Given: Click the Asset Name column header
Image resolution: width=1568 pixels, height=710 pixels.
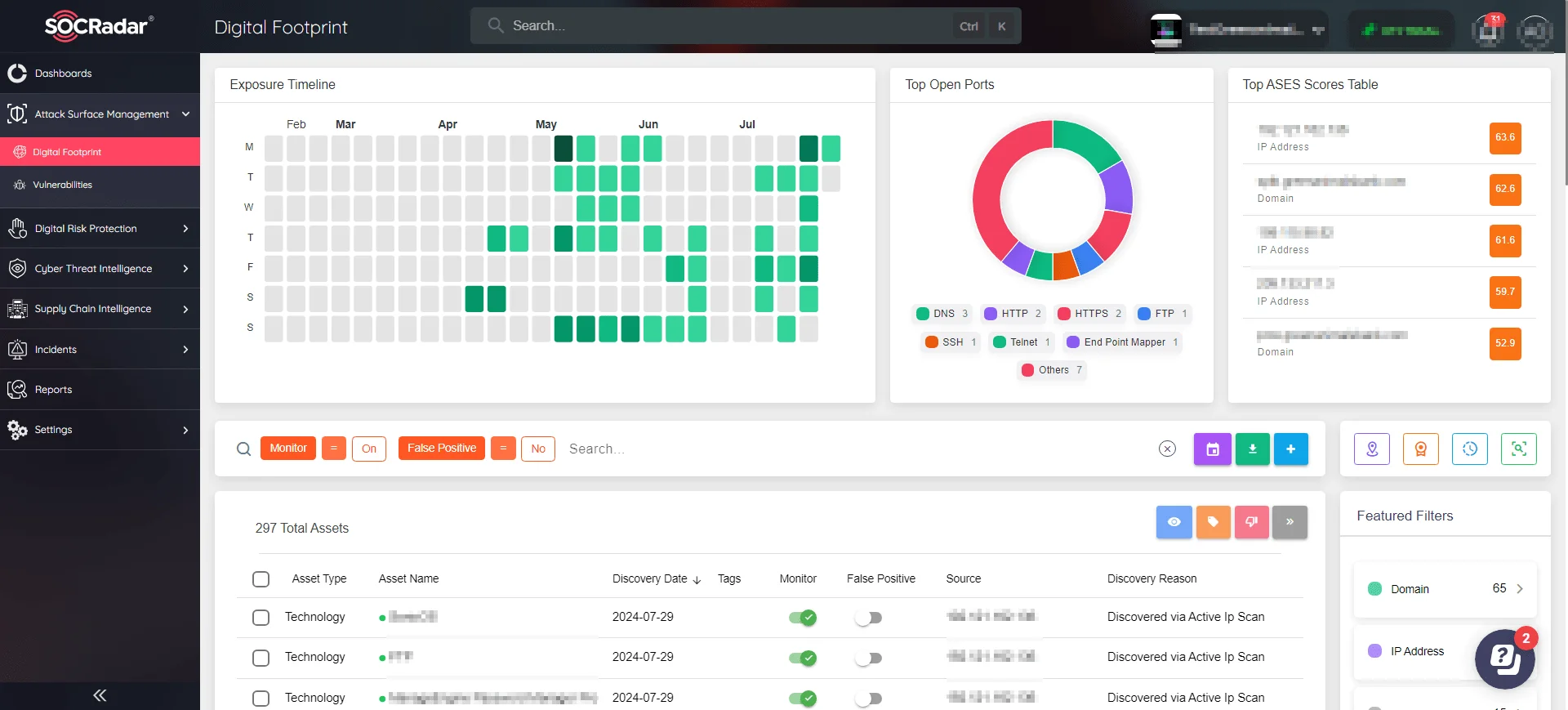Looking at the screenshot, I should coord(408,578).
